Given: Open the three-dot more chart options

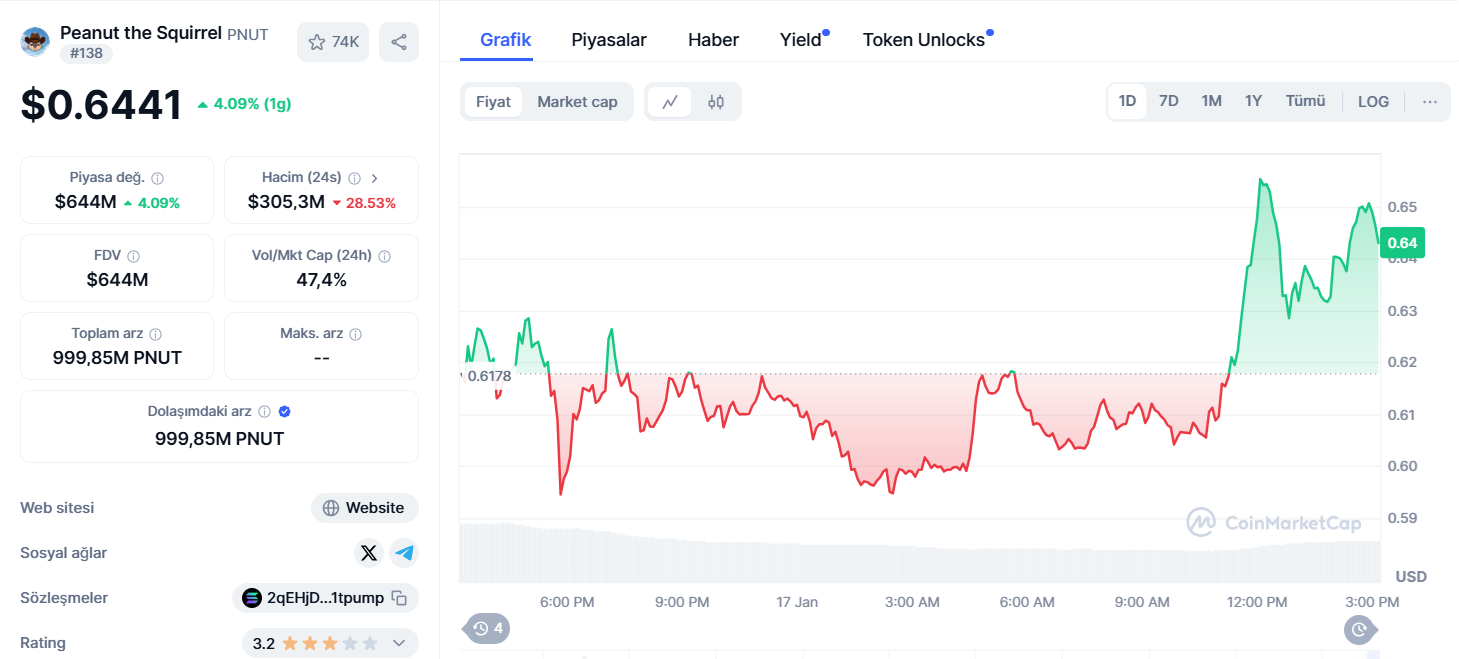Looking at the screenshot, I should pos(1430,102).
